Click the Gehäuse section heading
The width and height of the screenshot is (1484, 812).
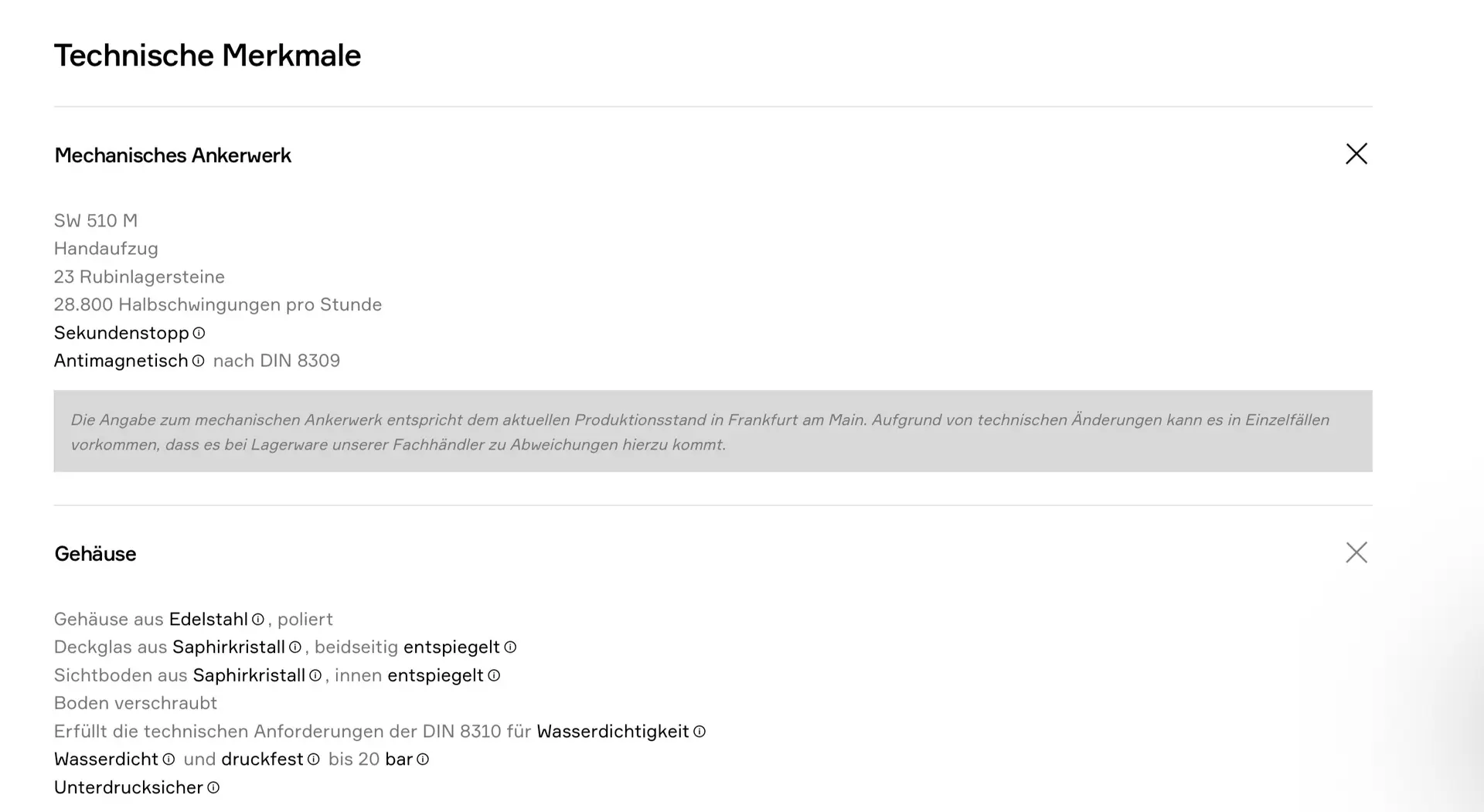pos(95,554)
